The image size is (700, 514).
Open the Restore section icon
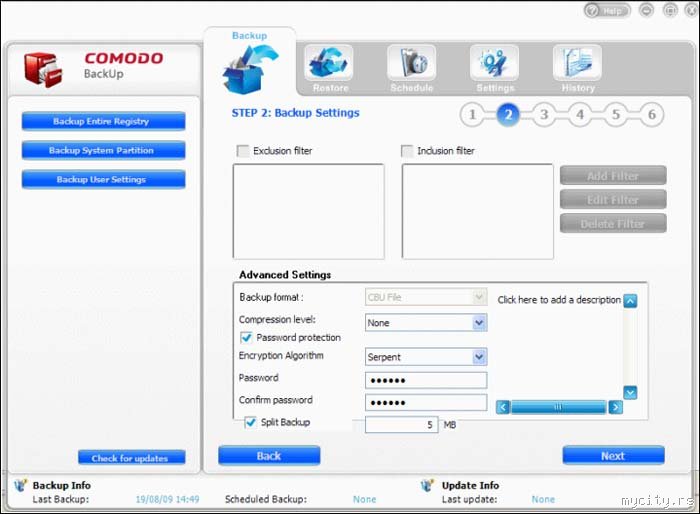329,63
